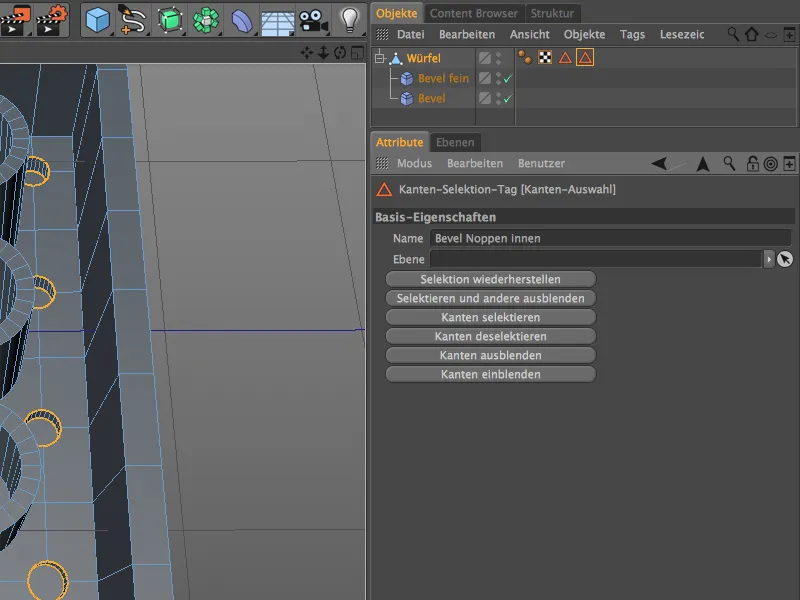Open the subdivision surface generator icon
Viewport: 800px width, 600px height.
(x=170, y=20)
